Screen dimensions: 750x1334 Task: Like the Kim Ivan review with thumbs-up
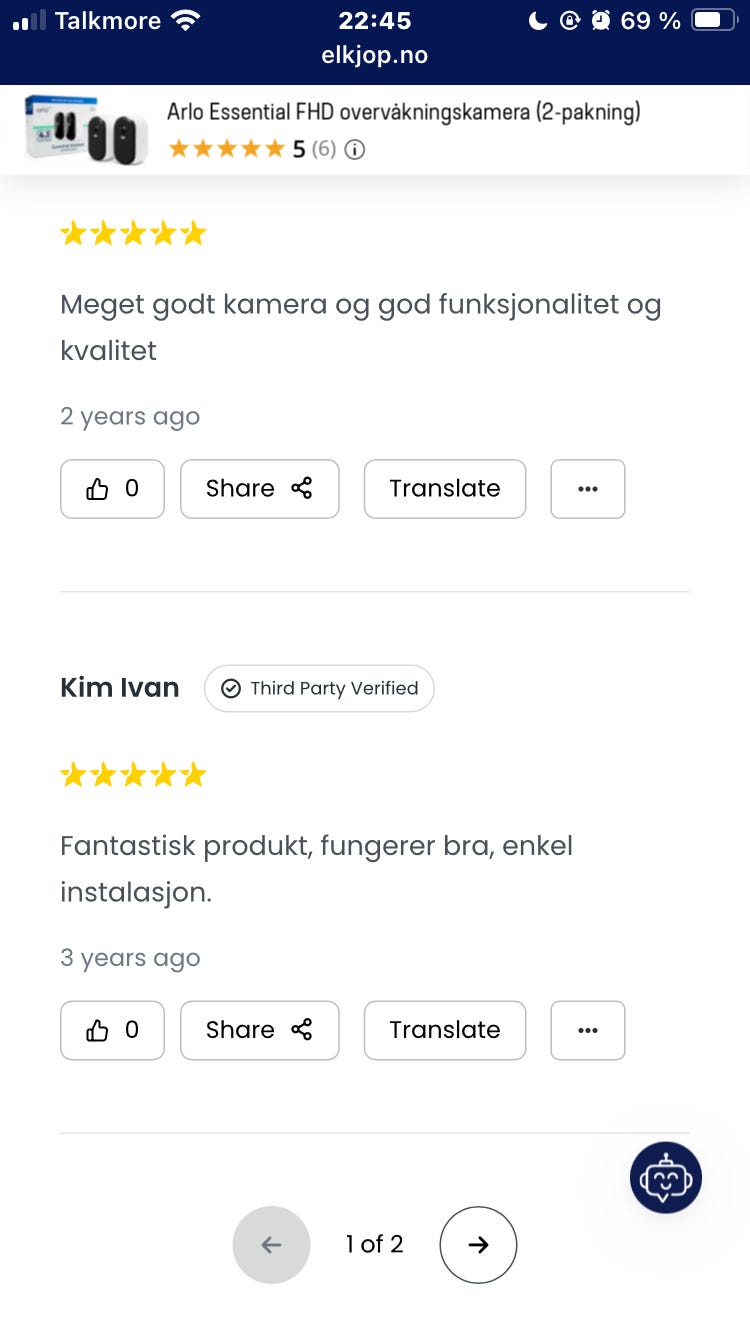[112, 1030]
